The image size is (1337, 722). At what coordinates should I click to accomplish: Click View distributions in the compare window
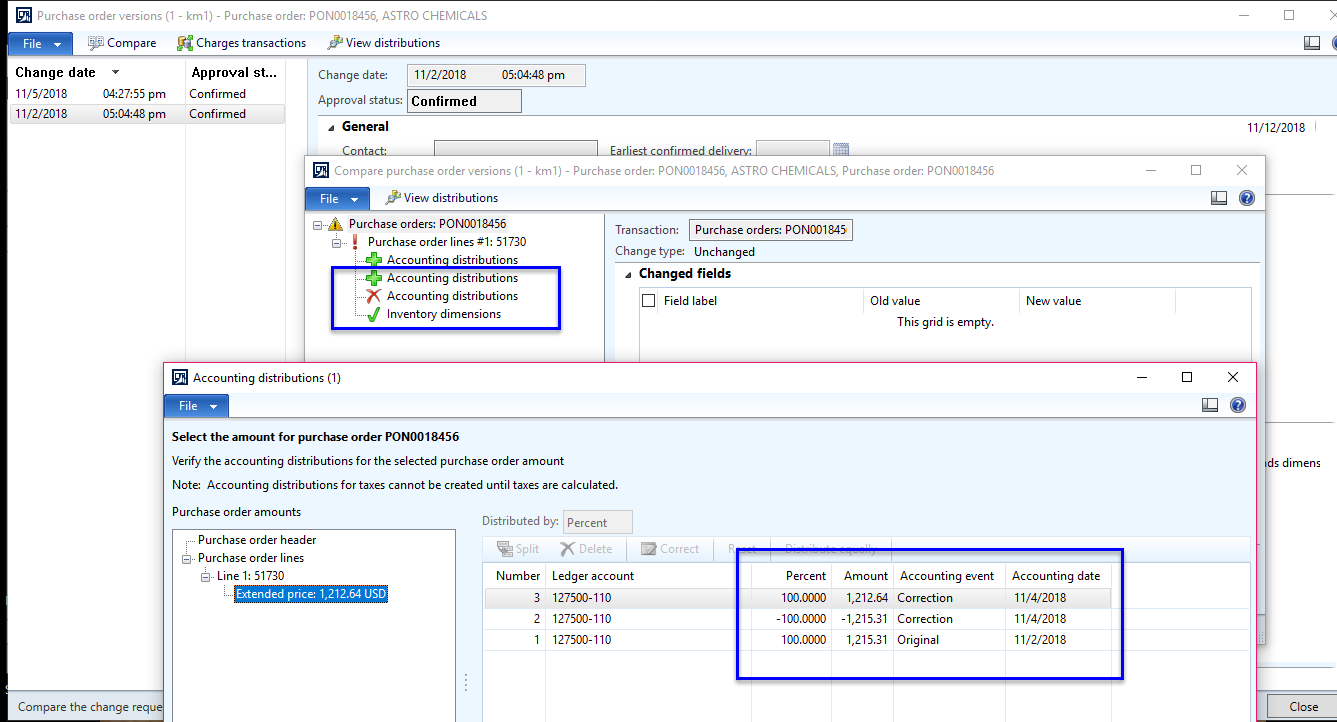point(441,198)
